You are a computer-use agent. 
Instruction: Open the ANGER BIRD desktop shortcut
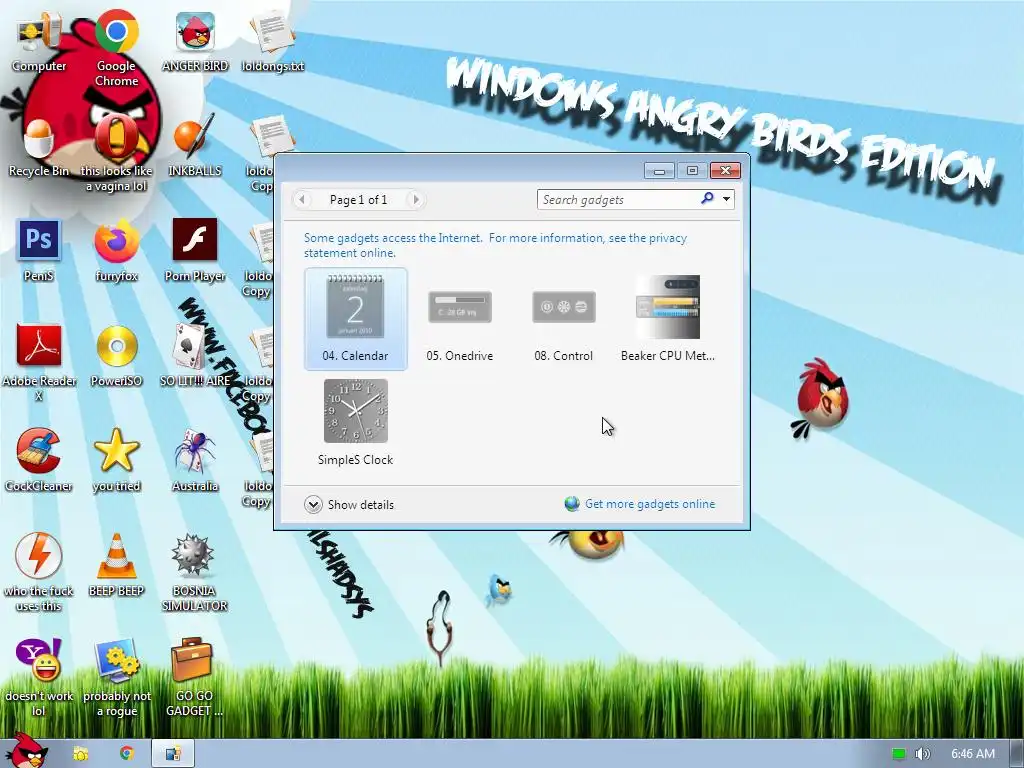pyautogui.click(x=195, y=42)
